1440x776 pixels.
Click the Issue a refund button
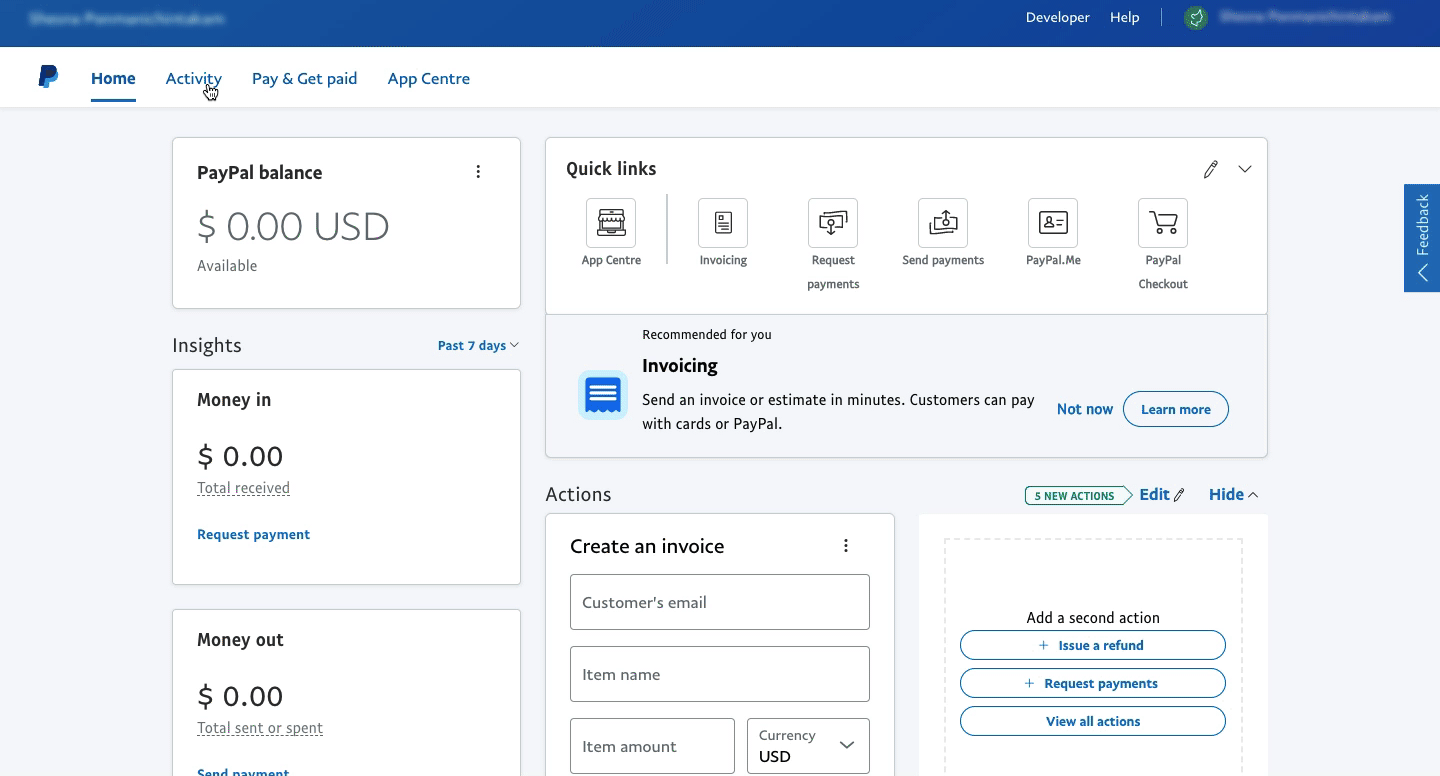[1093, 645]
